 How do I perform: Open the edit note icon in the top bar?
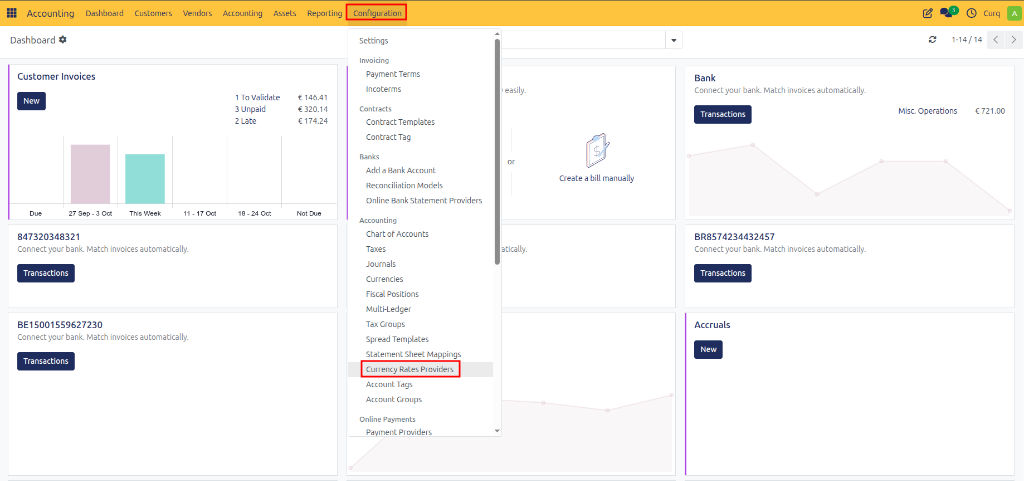click(x=927, y=13)
